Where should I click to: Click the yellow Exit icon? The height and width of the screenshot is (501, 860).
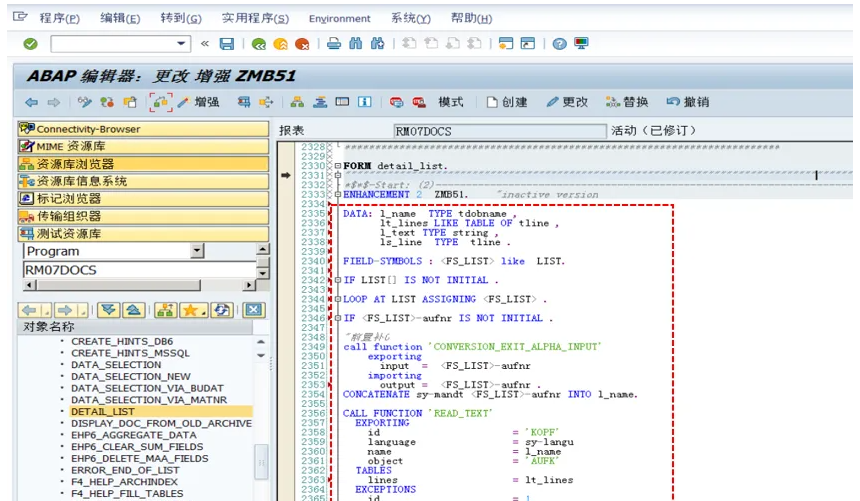coord(280,44)
